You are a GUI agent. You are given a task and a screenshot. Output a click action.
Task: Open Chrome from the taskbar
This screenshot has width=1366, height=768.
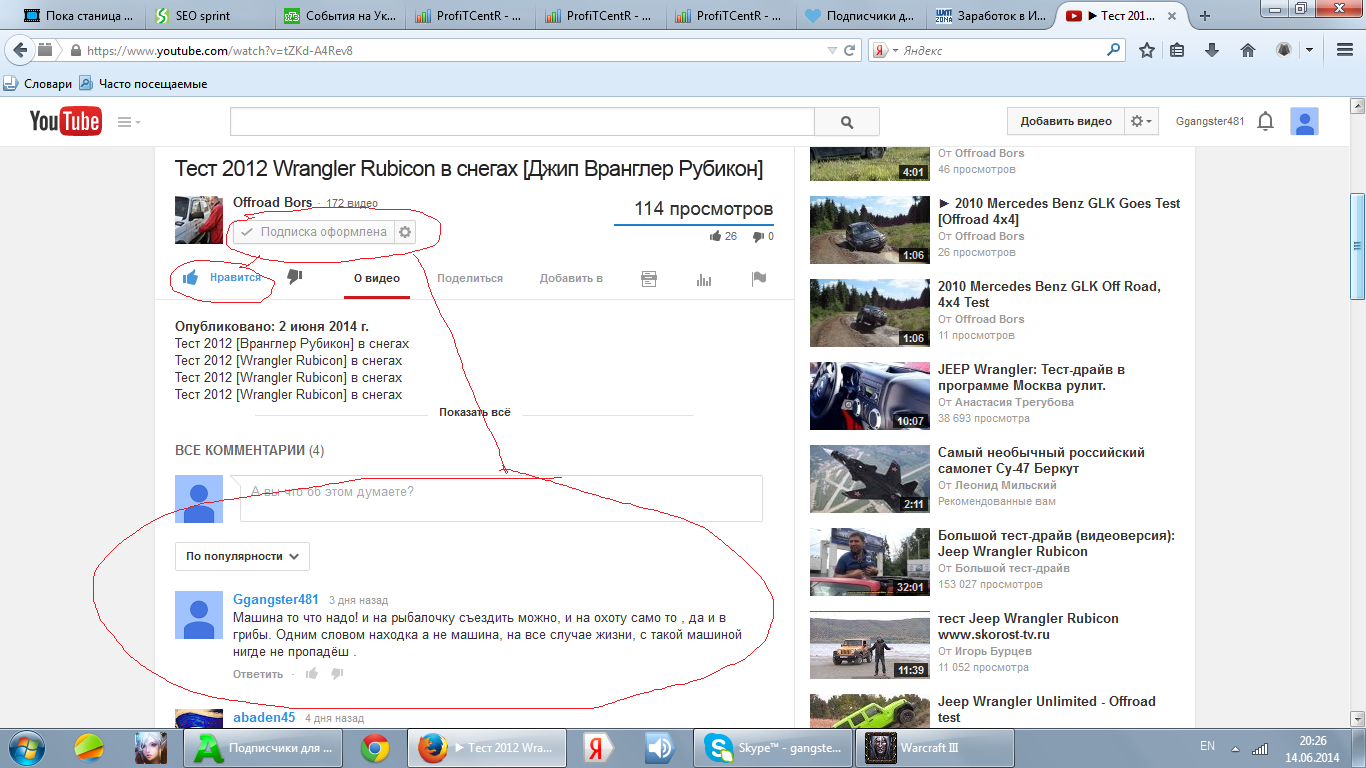coord(375,747)
